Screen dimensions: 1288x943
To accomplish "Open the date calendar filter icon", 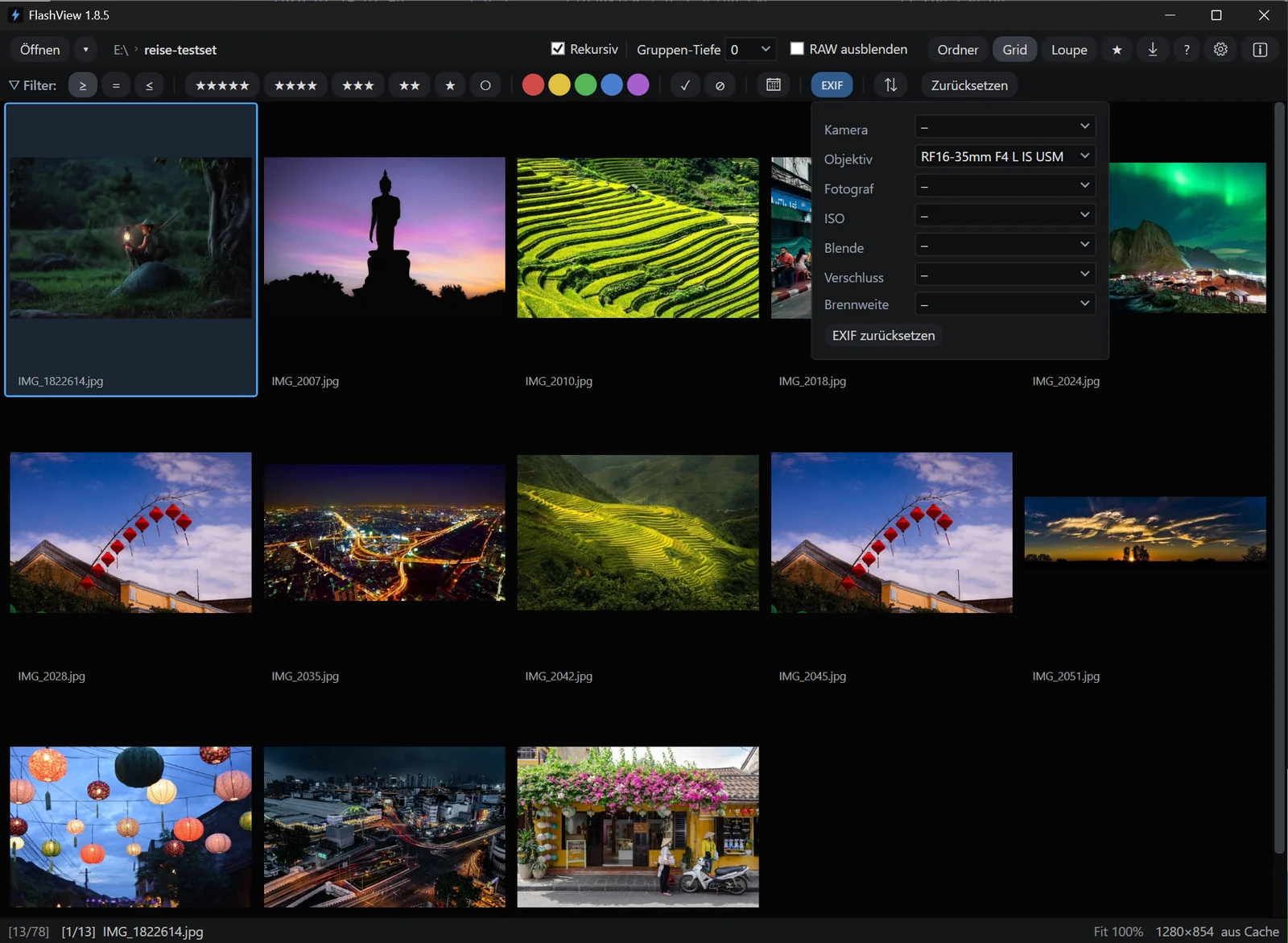I will [x=774, y=85].
